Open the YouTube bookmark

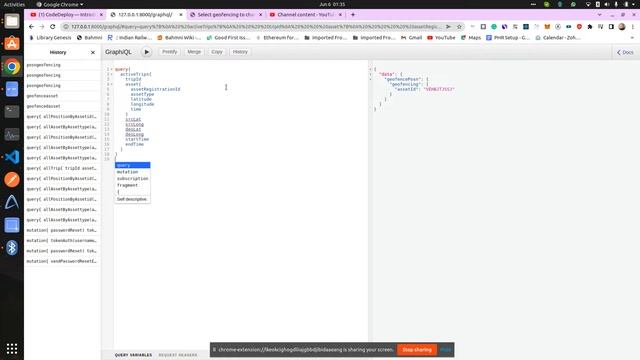click(441, 38)
